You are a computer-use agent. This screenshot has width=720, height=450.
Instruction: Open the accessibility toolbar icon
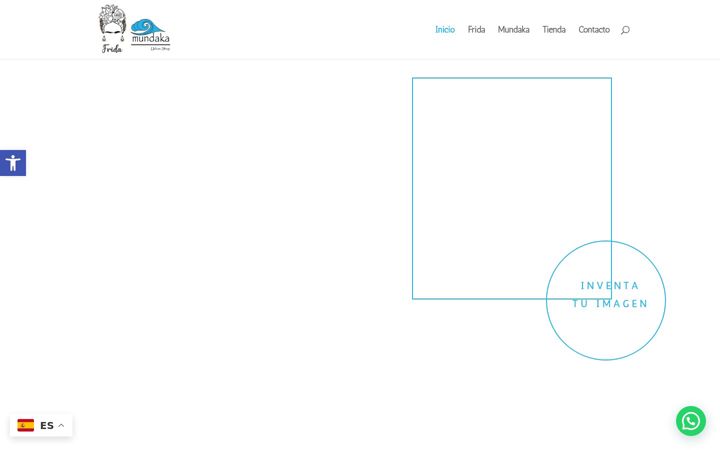click(x=13, y=163)
